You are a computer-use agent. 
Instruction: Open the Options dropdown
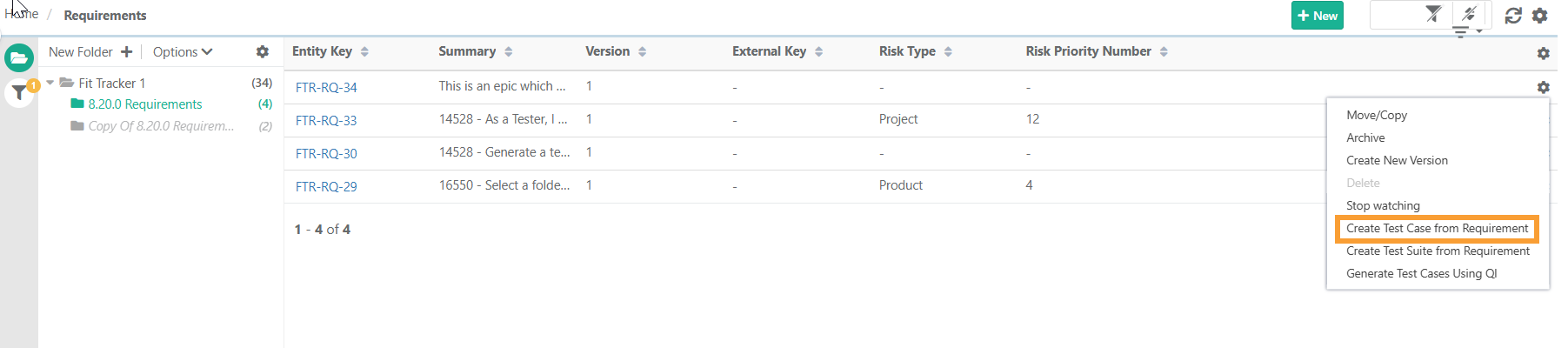pos(182,52)
